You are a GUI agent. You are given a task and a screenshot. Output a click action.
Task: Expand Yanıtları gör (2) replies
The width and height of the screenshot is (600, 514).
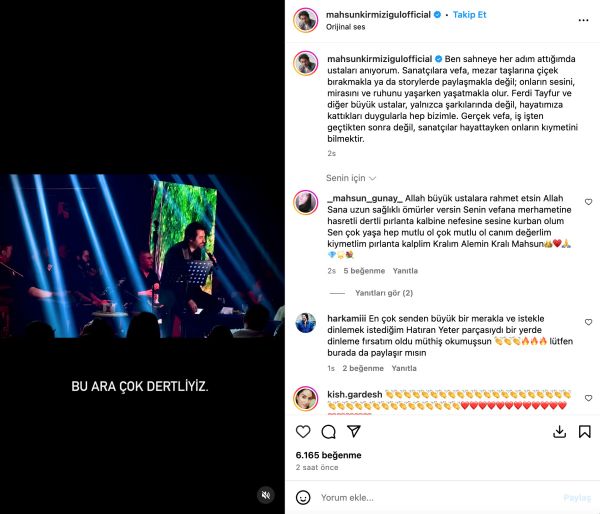[384, 293]
